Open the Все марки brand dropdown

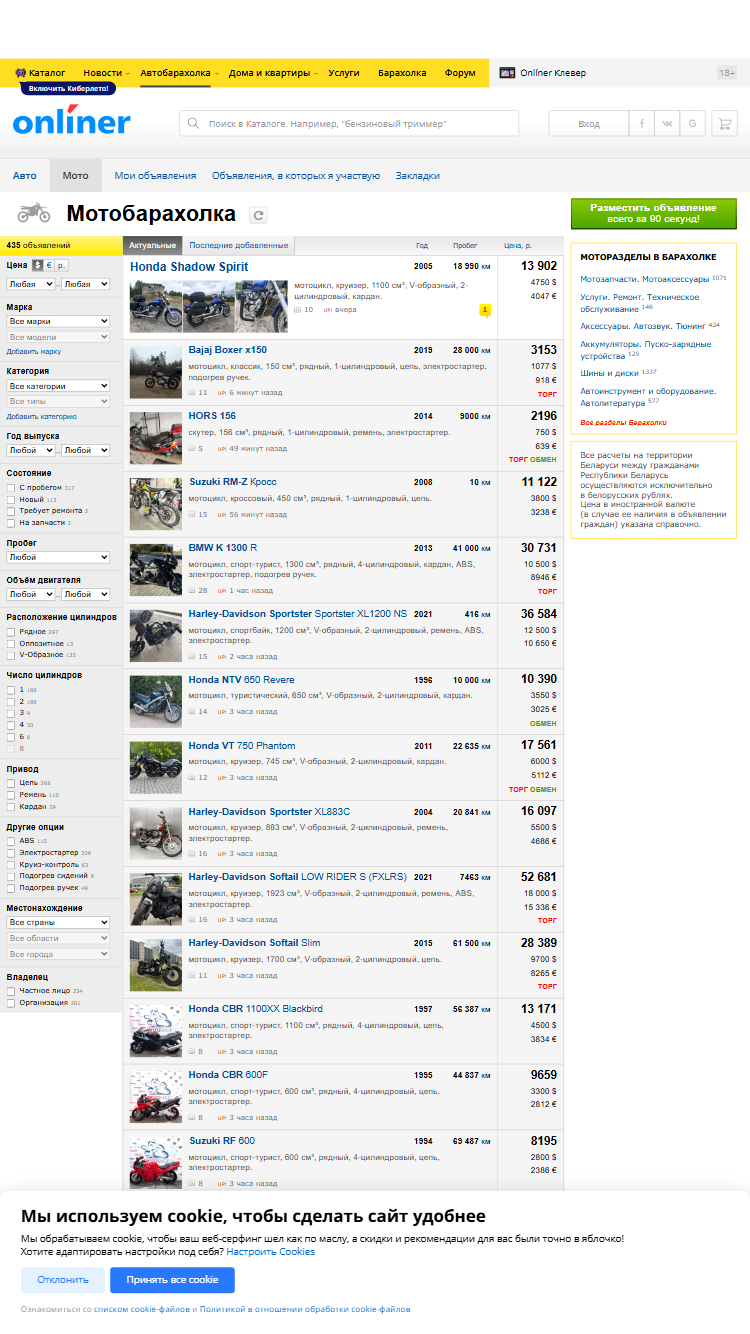(58, 321)
